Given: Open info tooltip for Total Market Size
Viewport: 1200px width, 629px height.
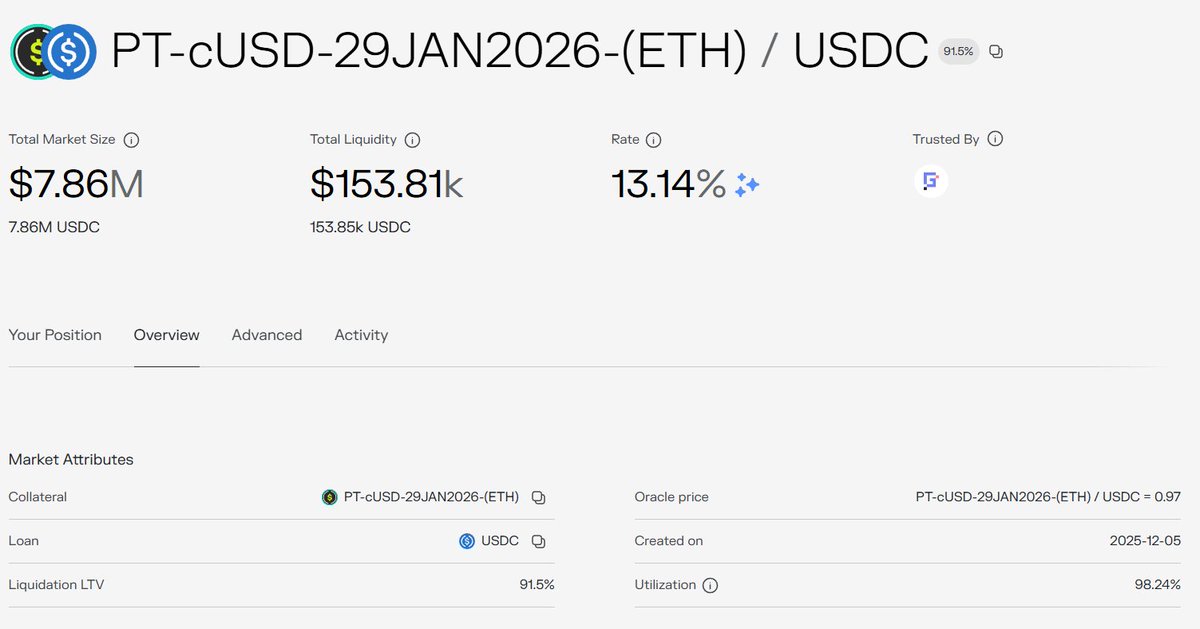Looking at the screenshot, I should point(131,140).
